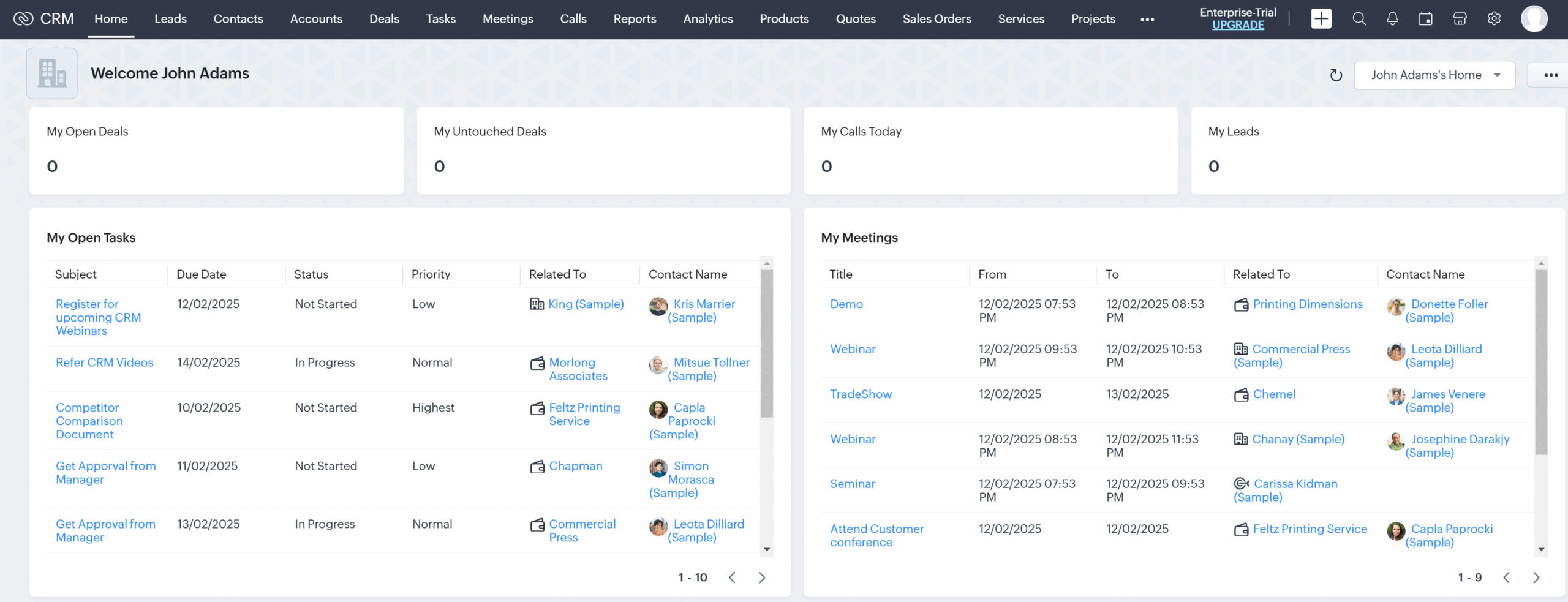This screenshot has width=1568, height=602.
Task: Click the briefcase icon beside Feltz Printing Service
Action: [537, 408]
